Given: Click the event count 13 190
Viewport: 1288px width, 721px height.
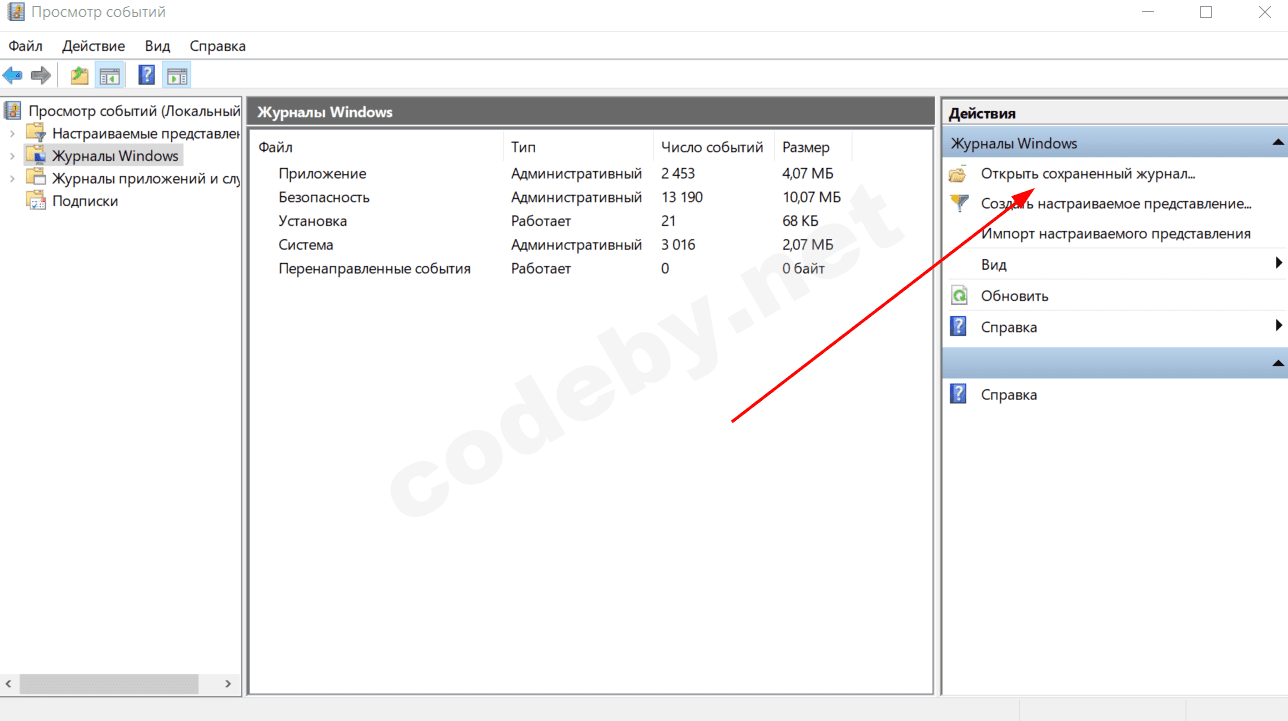Looking at the screenshot, I should click(x=682, y=198).
